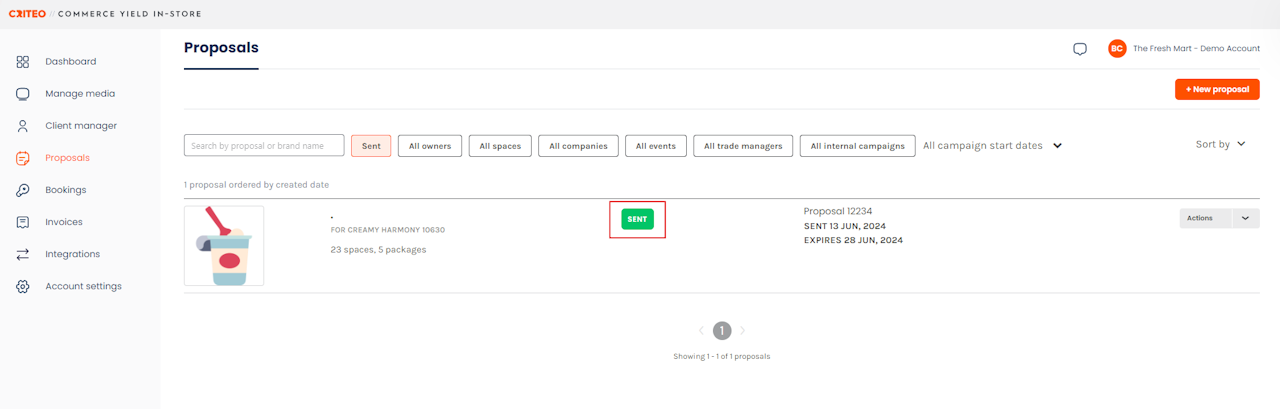
Task: Click the Bookings key icon
Action: click(23, 190)
